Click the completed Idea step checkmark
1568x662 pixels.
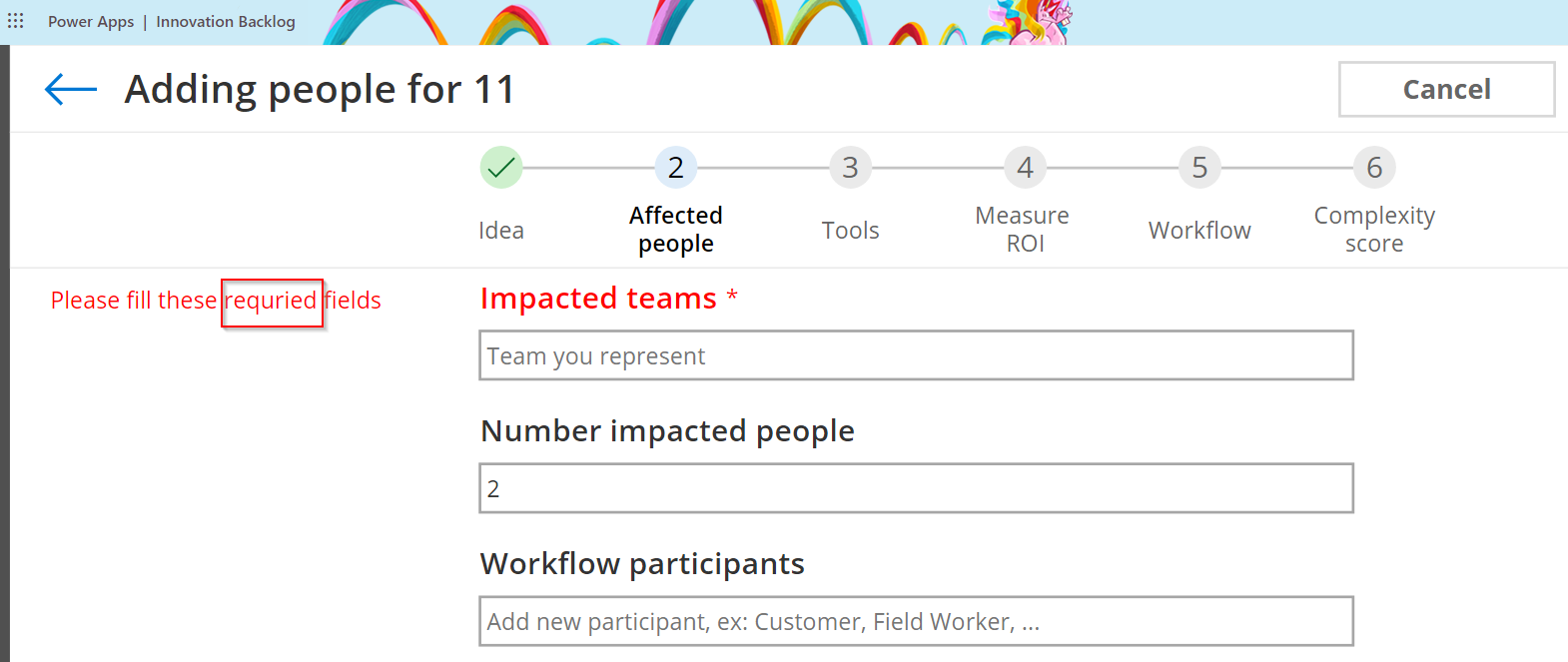[501, 167]
